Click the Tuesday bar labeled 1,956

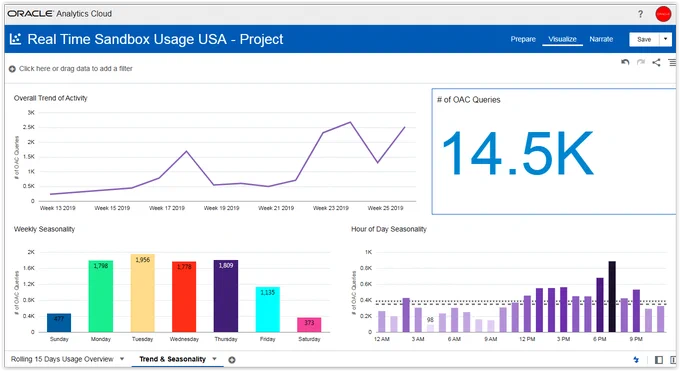(x=143, y=293)
